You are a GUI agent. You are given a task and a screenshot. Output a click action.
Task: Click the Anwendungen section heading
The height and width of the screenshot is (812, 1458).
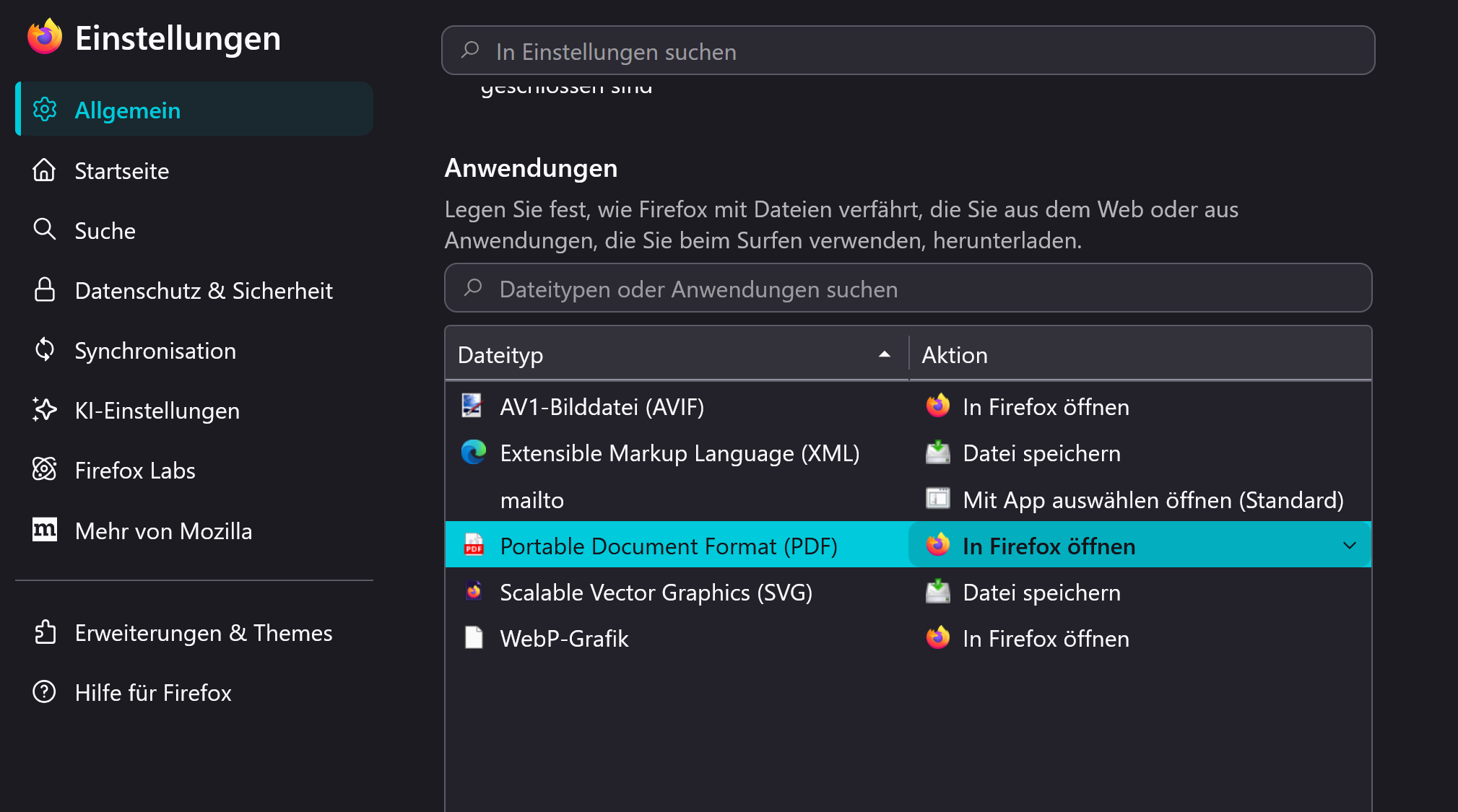(531, 167)
